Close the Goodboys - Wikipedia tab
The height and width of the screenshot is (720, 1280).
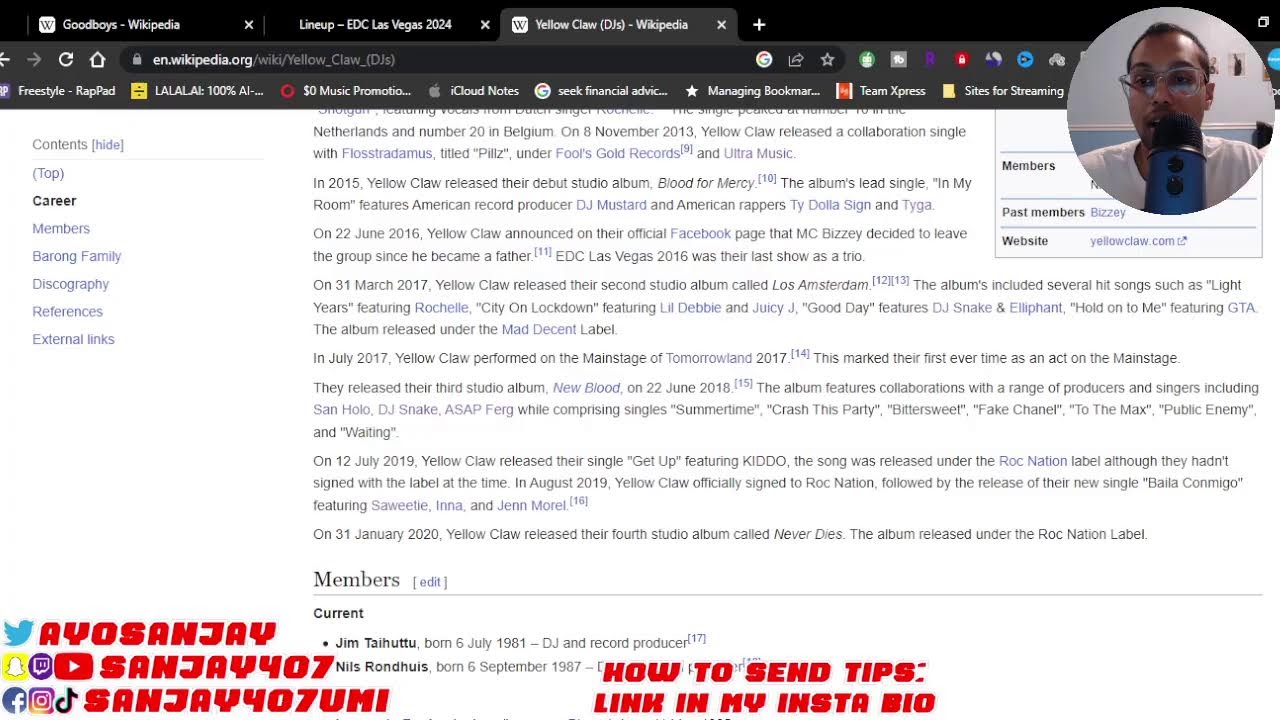pyautogui.click(x=249, y=24)
